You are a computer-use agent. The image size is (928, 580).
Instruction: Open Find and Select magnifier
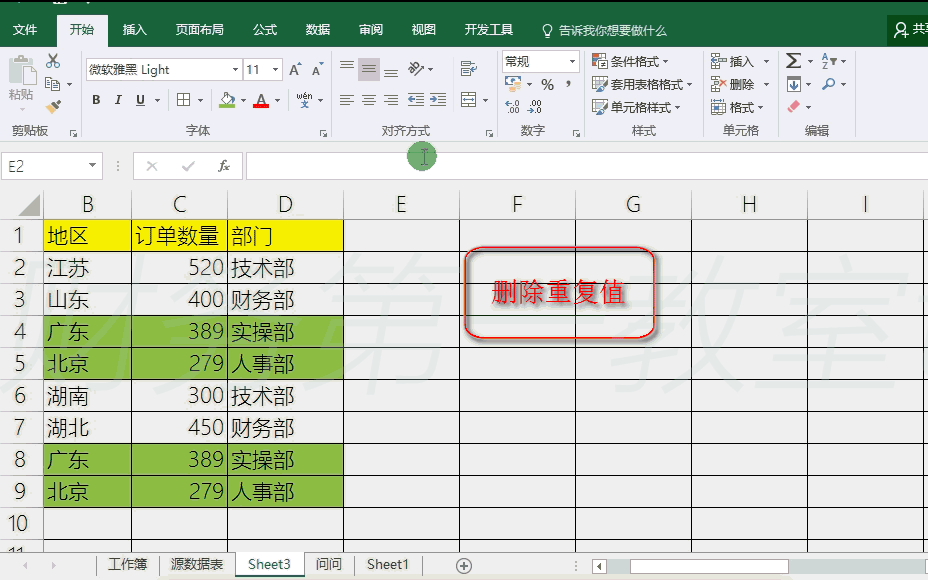point(829,85)
